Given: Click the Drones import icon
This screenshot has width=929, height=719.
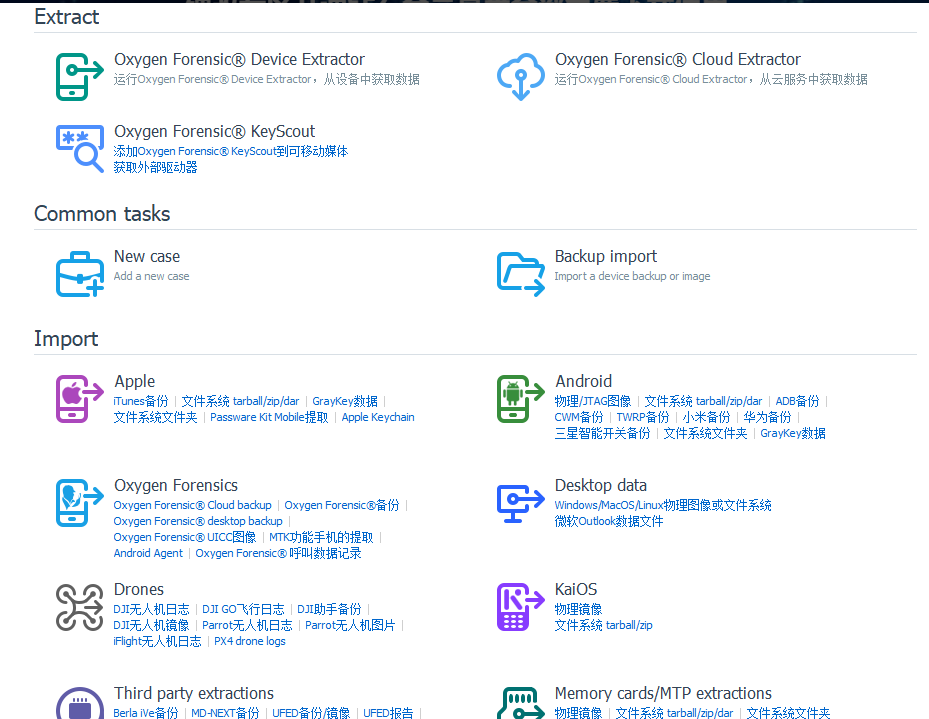Looking at the screenshot, I should coord(79,606).
